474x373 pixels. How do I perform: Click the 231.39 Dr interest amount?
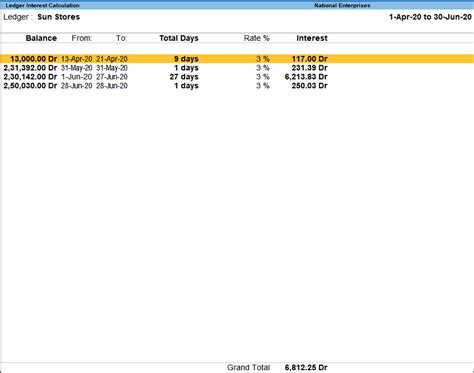(309, 68)
